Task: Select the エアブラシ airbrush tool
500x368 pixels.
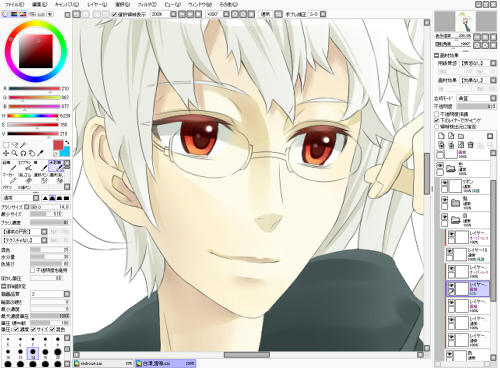Action: pos(25,166)
